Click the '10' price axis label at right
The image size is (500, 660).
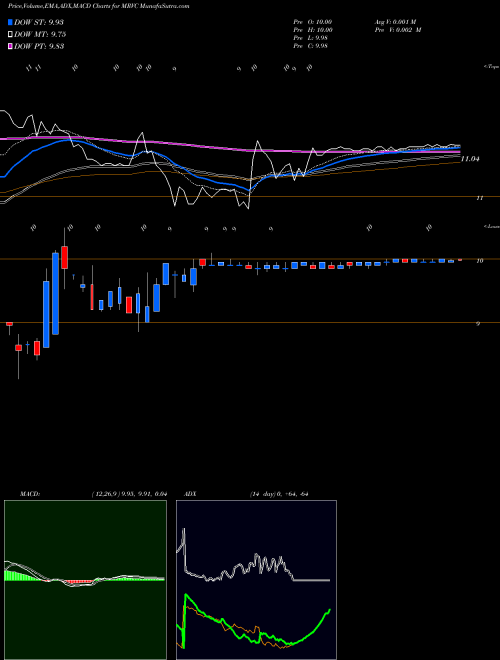(x=479, y=261)
